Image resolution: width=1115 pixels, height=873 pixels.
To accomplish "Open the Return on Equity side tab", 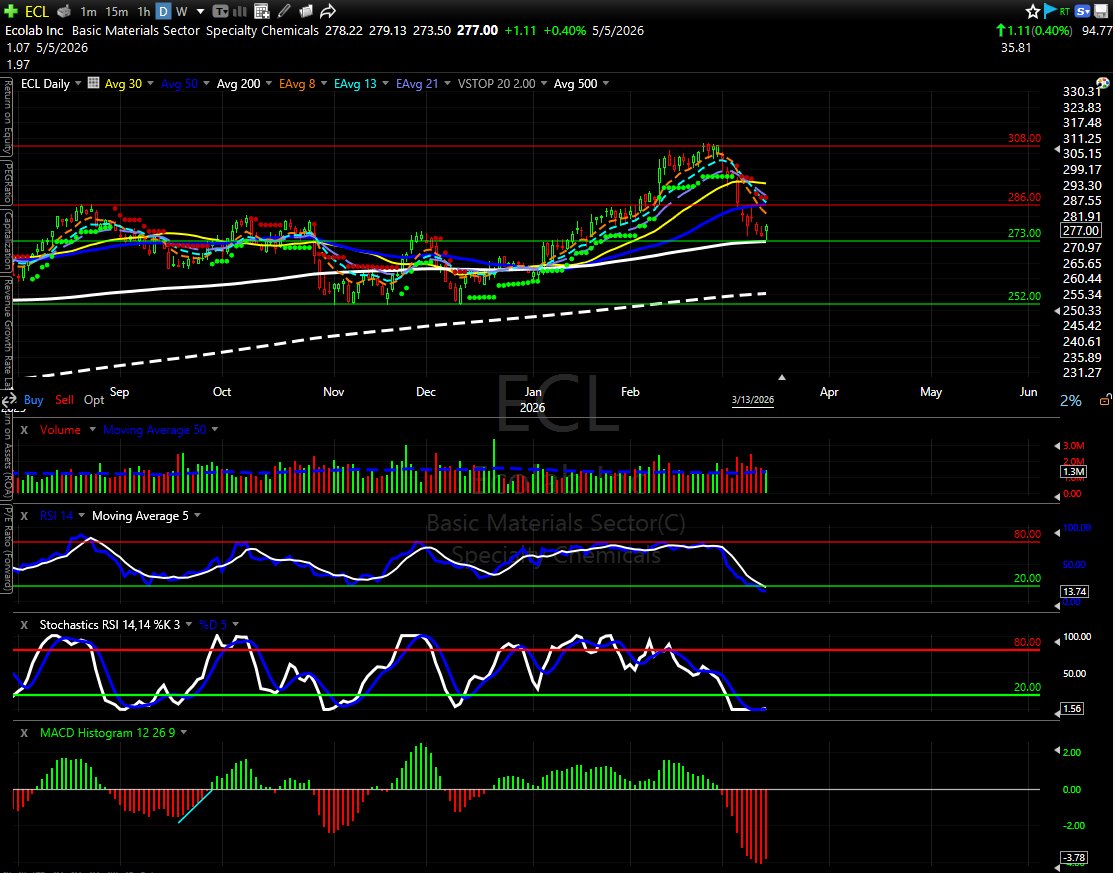I will 8,117.
